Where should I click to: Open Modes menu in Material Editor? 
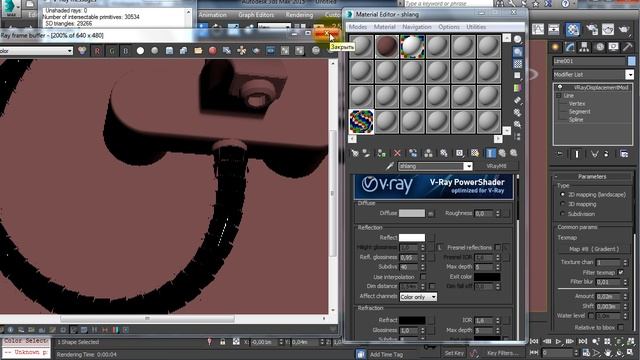(x=358, y=27)
